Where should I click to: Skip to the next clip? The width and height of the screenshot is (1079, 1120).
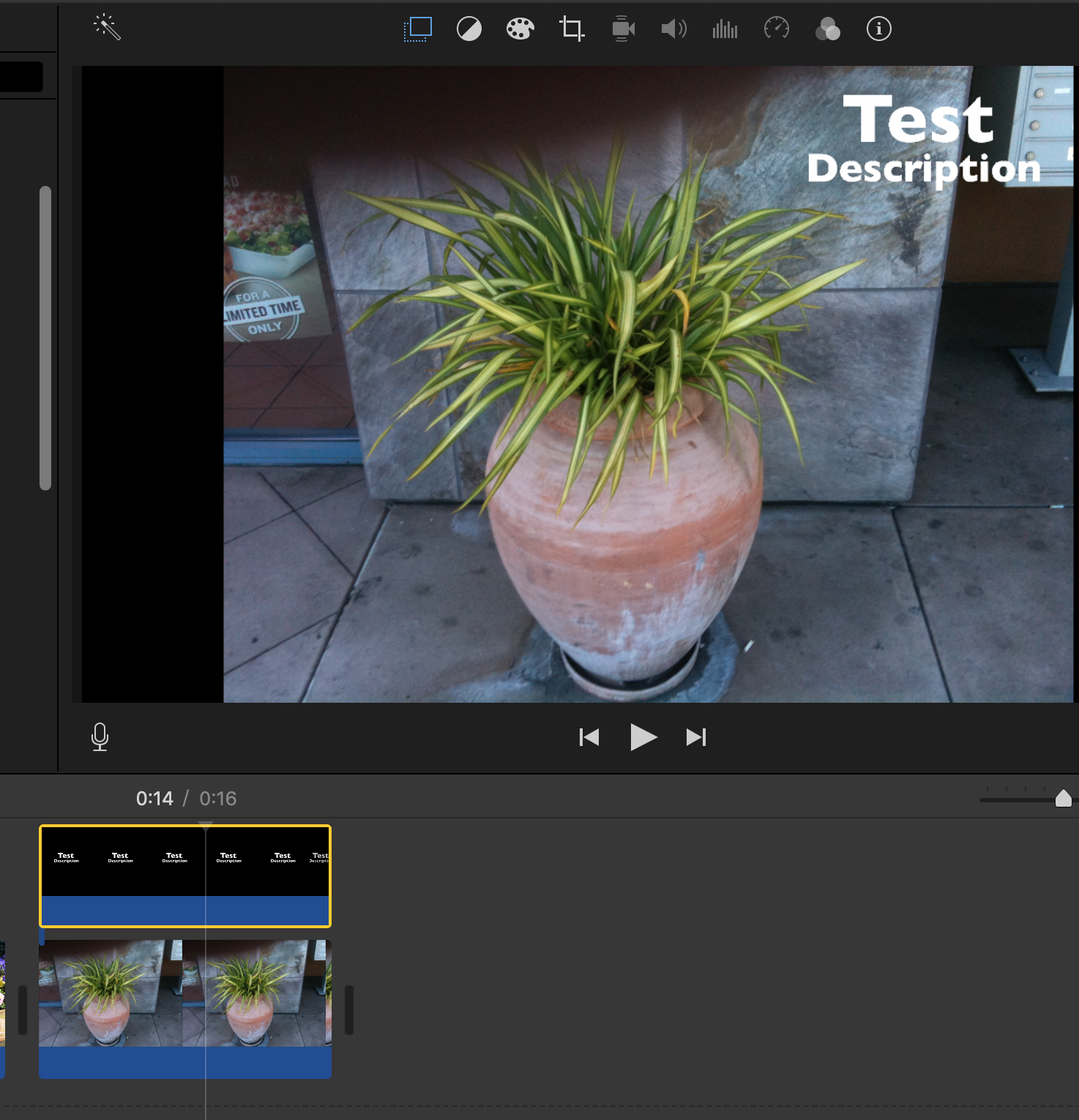(x=696, y=737)
